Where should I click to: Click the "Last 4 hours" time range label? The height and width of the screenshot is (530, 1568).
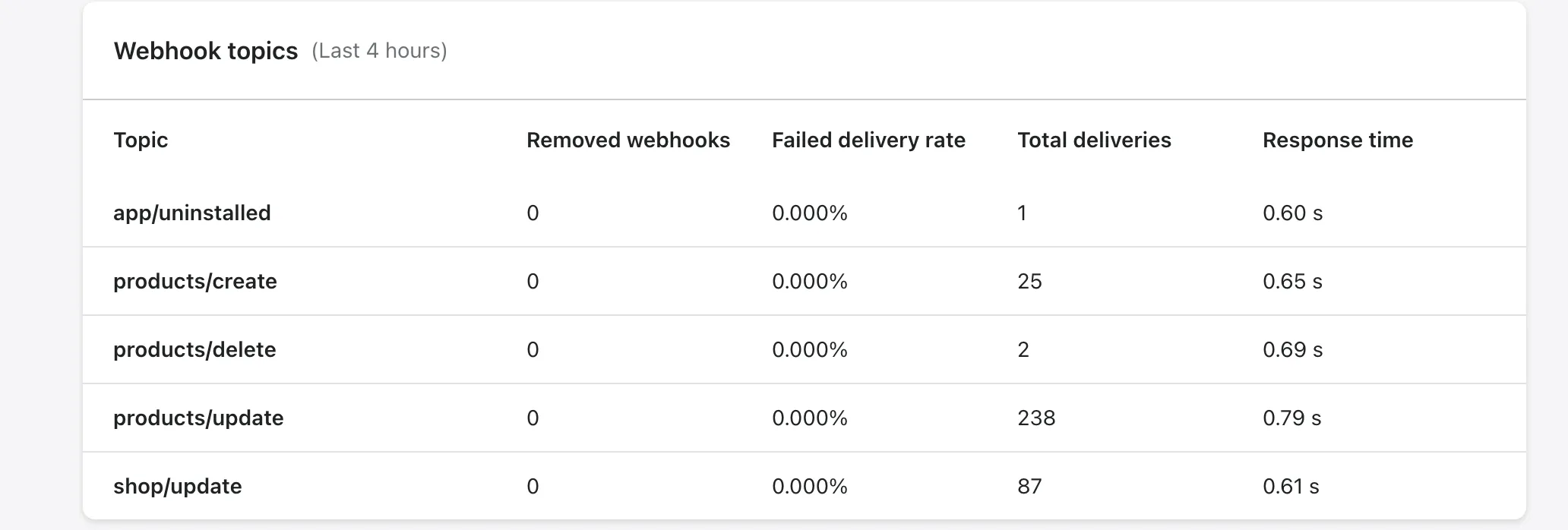pos(379,51)
